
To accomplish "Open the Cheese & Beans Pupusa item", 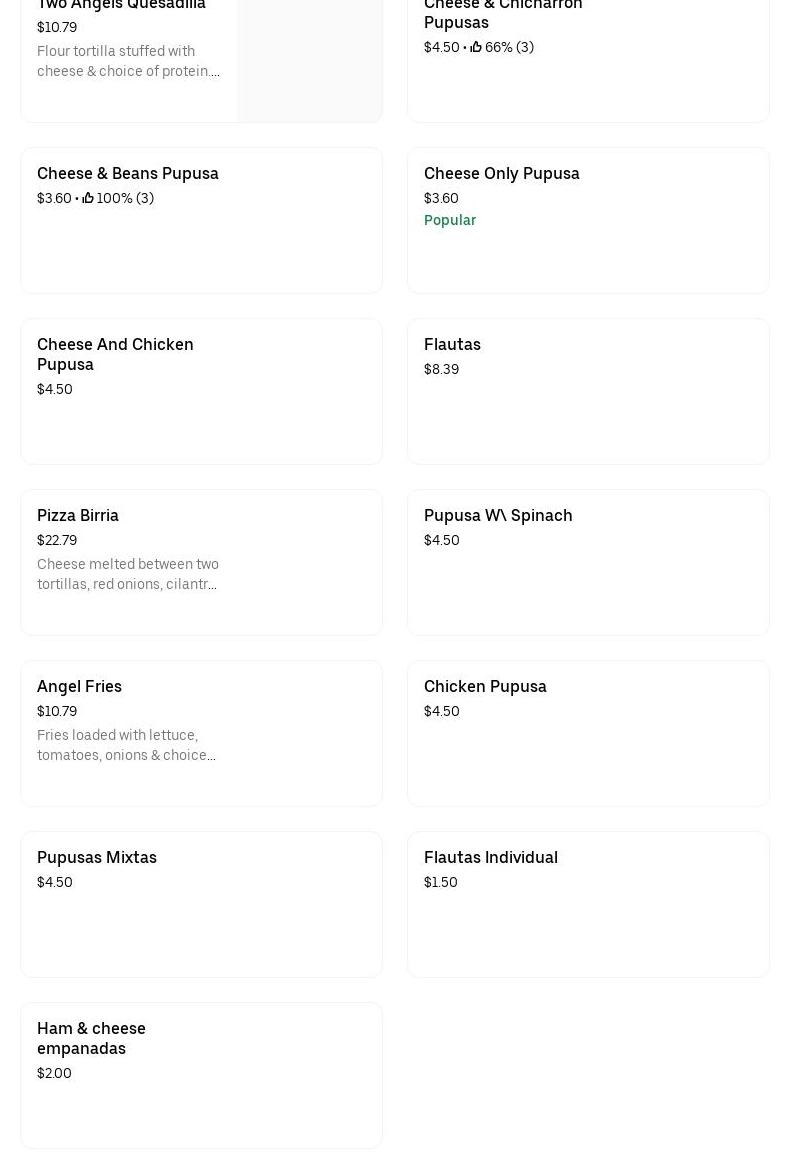I will pos(200,220).
